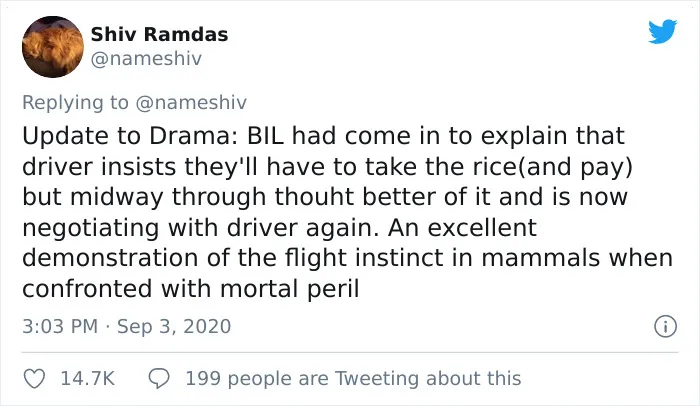Click the 3:03 PM timestamp
Screen dimensions: 700x406
(60, 326)
